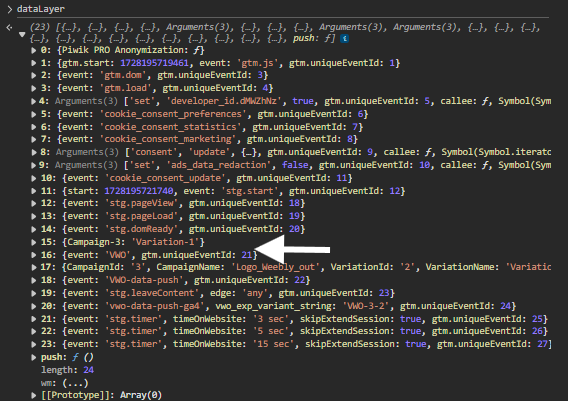
Task: Click the 'cookie_consent_update' event string
Action: 165,178
